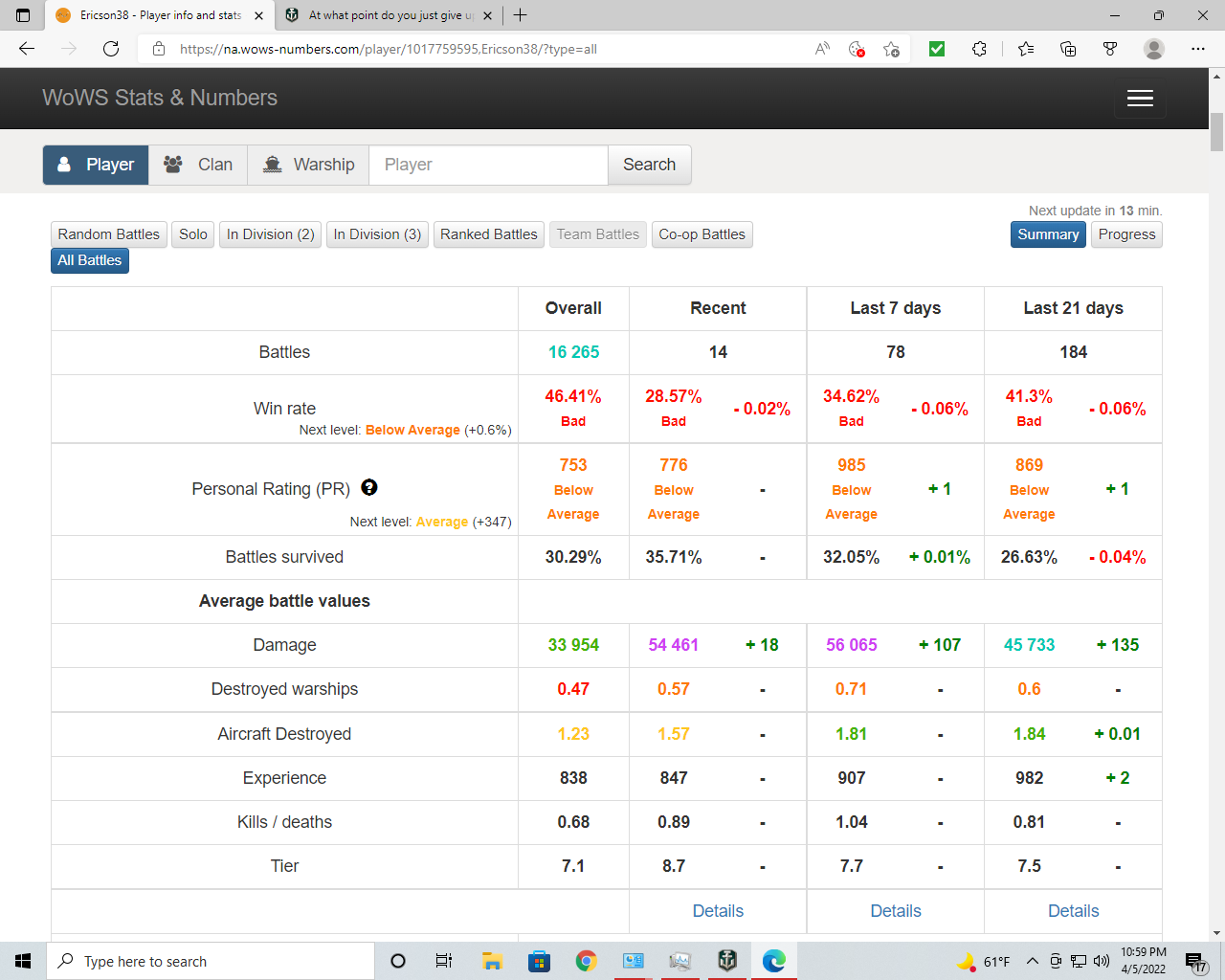Select the Random Battles filter
The width and height of the screenshot is (1225, 980).
tap(108, 234)
